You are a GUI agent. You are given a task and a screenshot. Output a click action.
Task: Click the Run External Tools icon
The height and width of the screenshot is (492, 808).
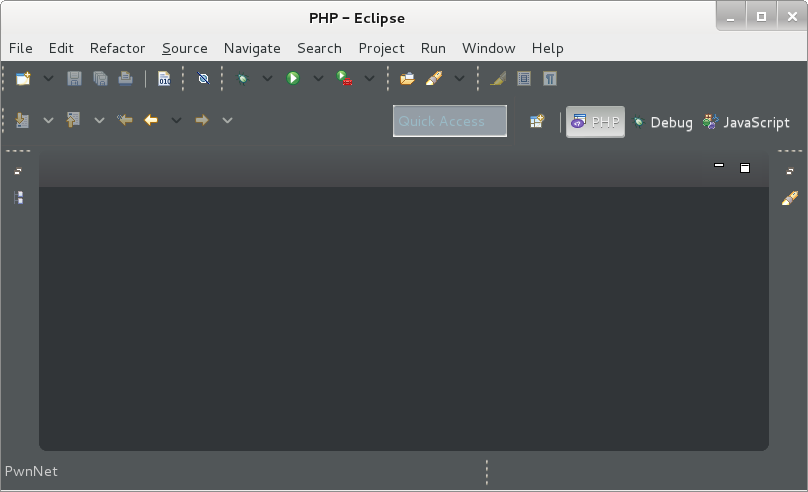[344, 78]
